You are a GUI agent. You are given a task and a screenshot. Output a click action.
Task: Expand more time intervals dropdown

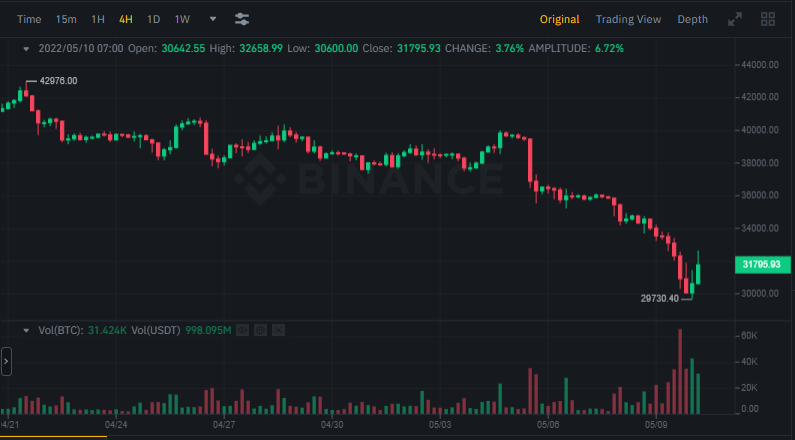tap(212, 19)
